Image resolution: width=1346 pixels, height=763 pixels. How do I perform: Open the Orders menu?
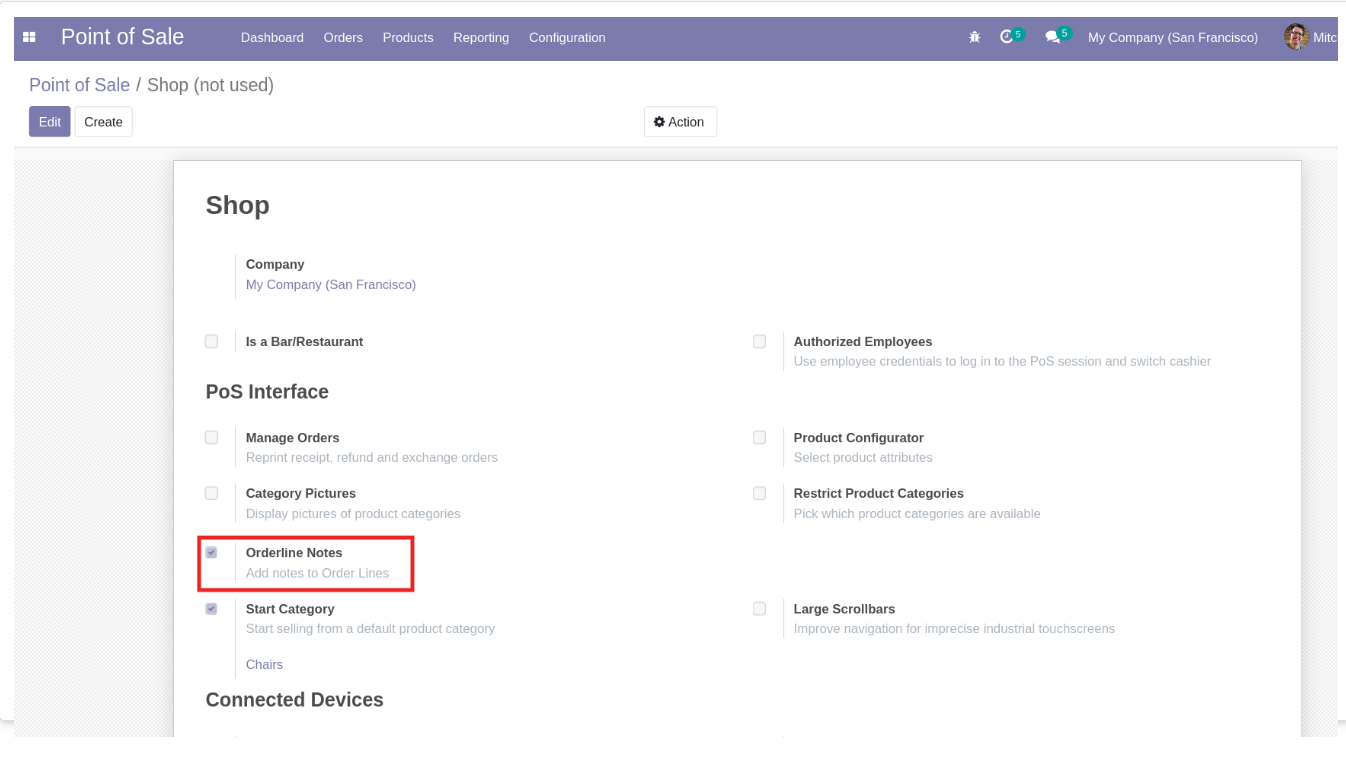click(343, 37)
